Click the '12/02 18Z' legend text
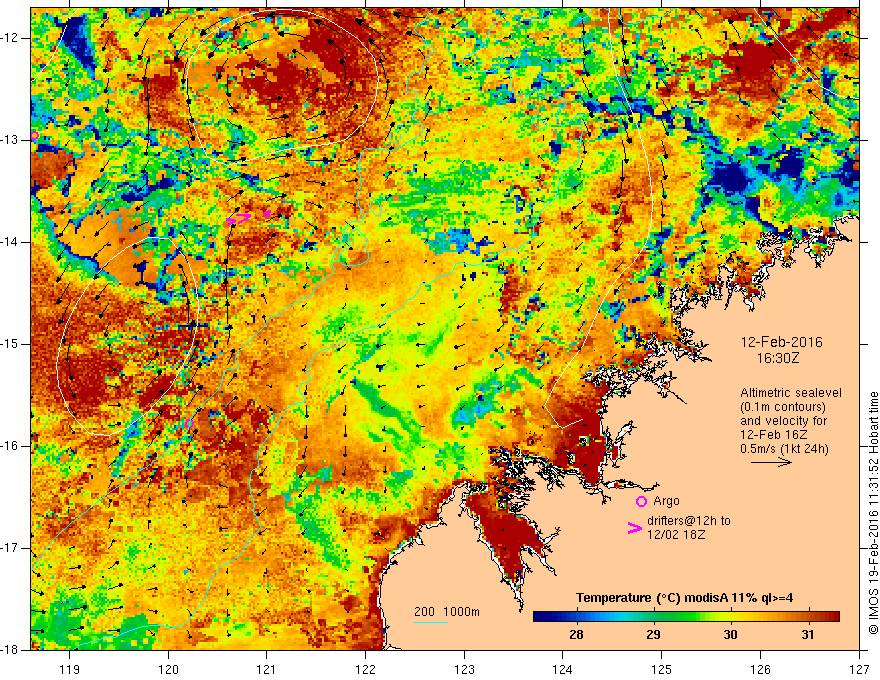880x680 pixels. click(x=676, y=535)
